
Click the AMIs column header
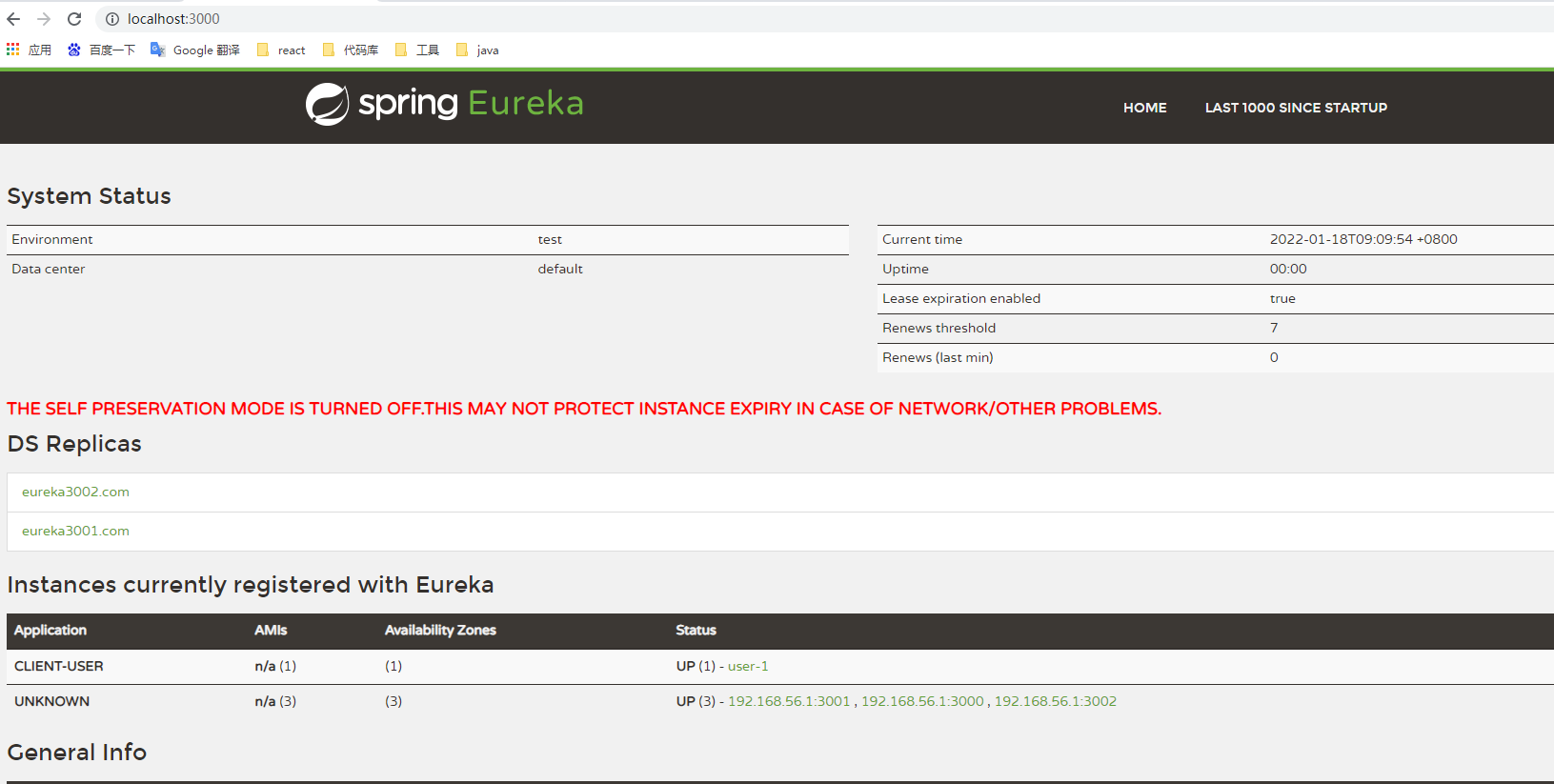[x=271, y=630]
